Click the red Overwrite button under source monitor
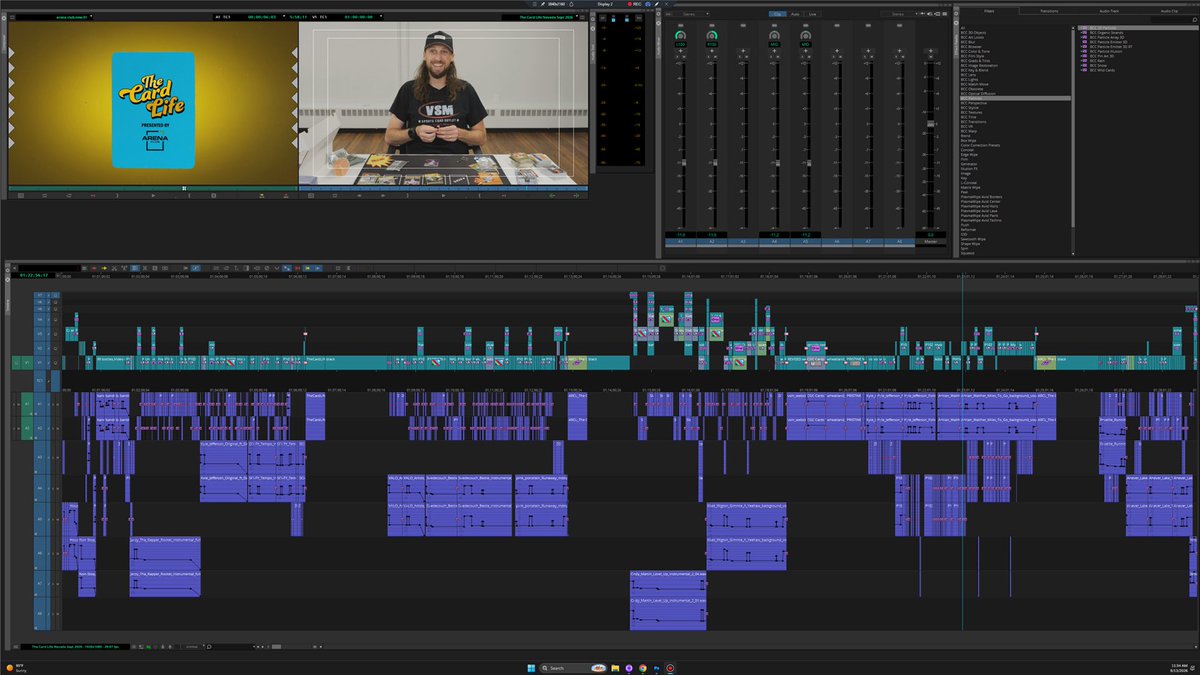This screenshot has width=1200, height=675. 285,196
